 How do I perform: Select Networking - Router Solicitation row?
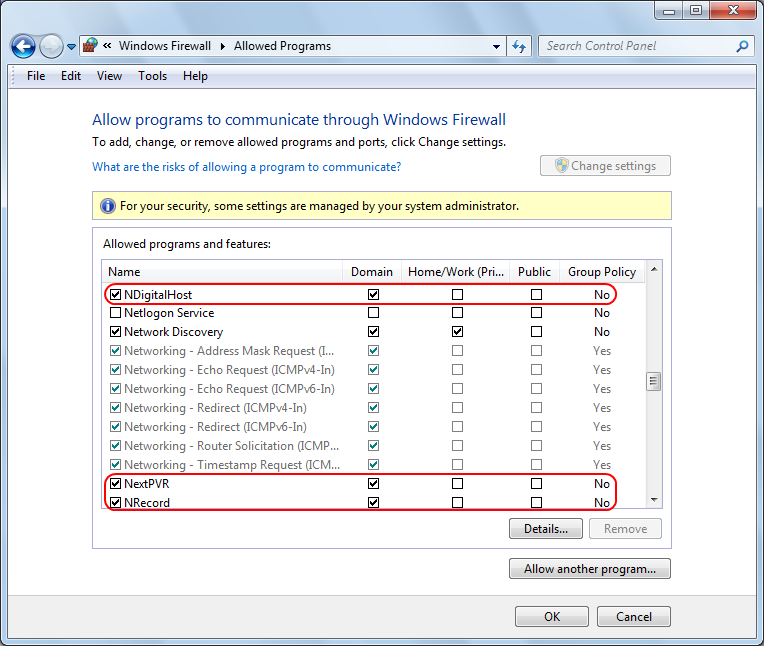[373, 446]
